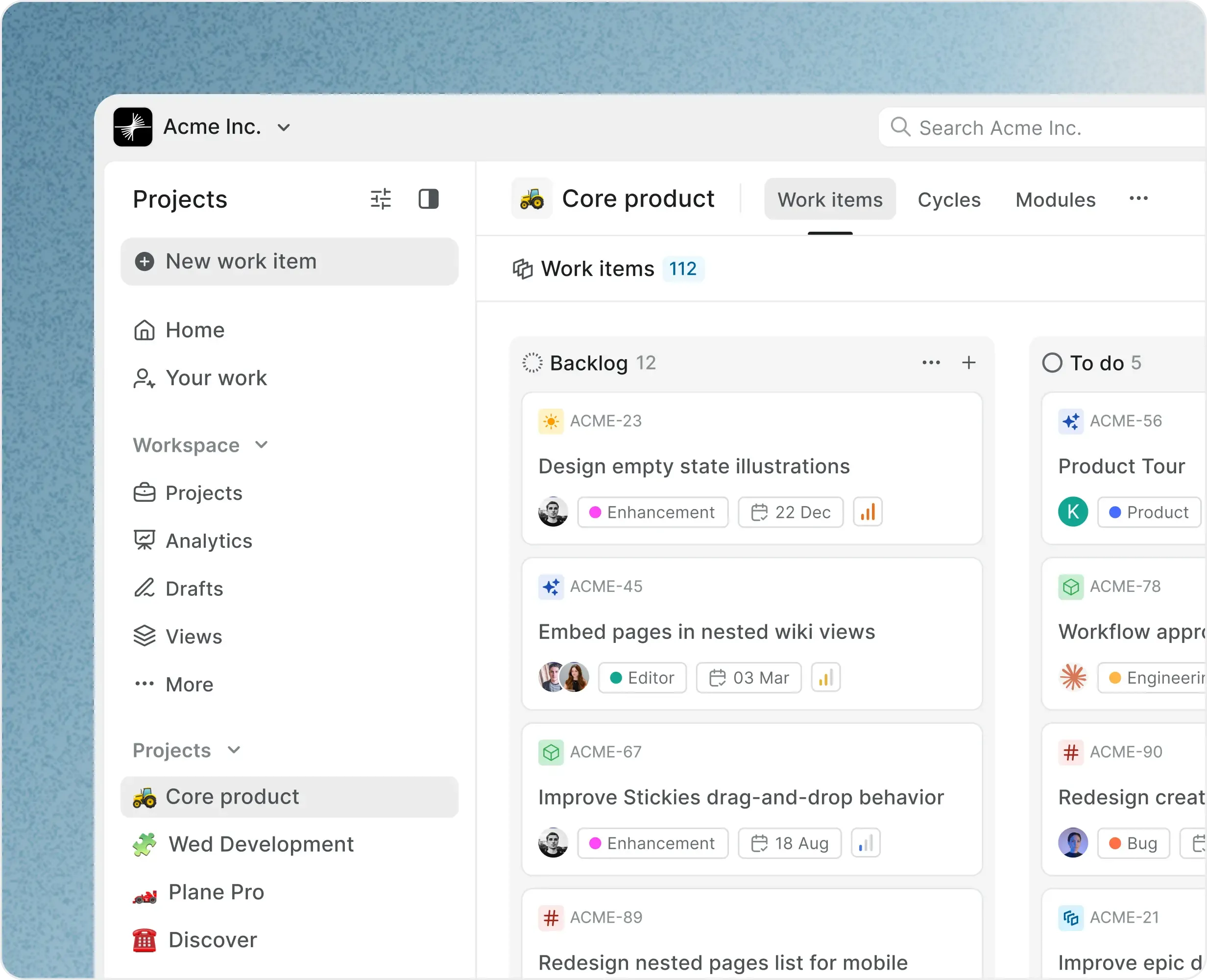Open the Backlog column ellipsis menu

(931, 363)
